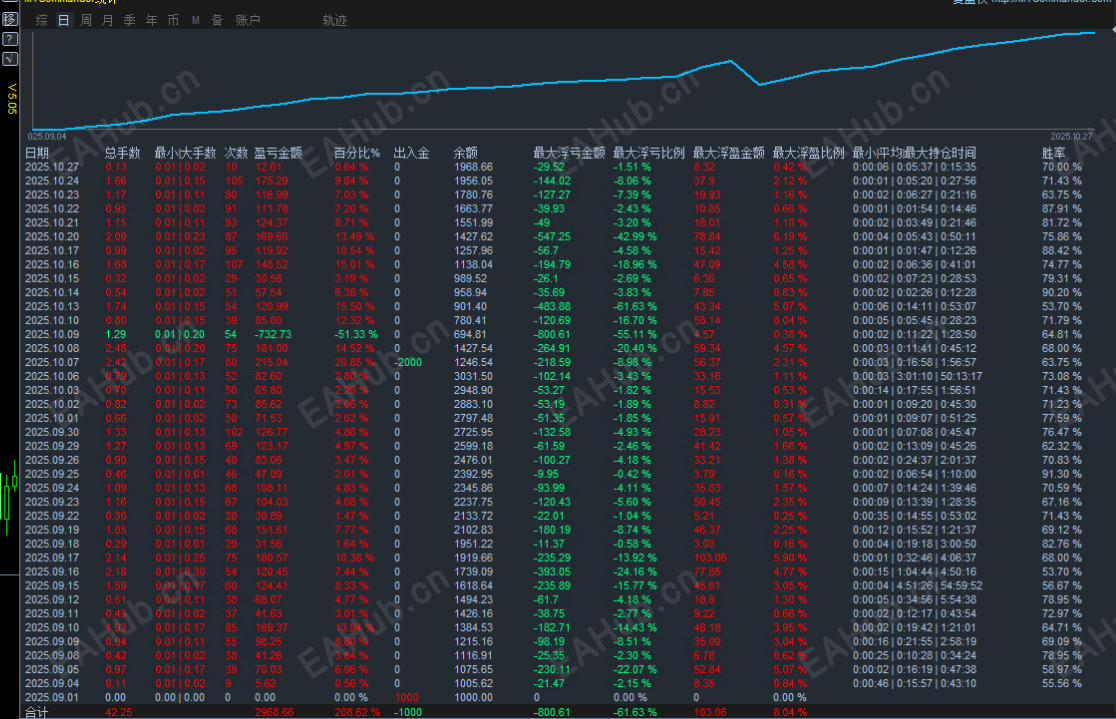Select the 币 currency tab

coord(173,20)
